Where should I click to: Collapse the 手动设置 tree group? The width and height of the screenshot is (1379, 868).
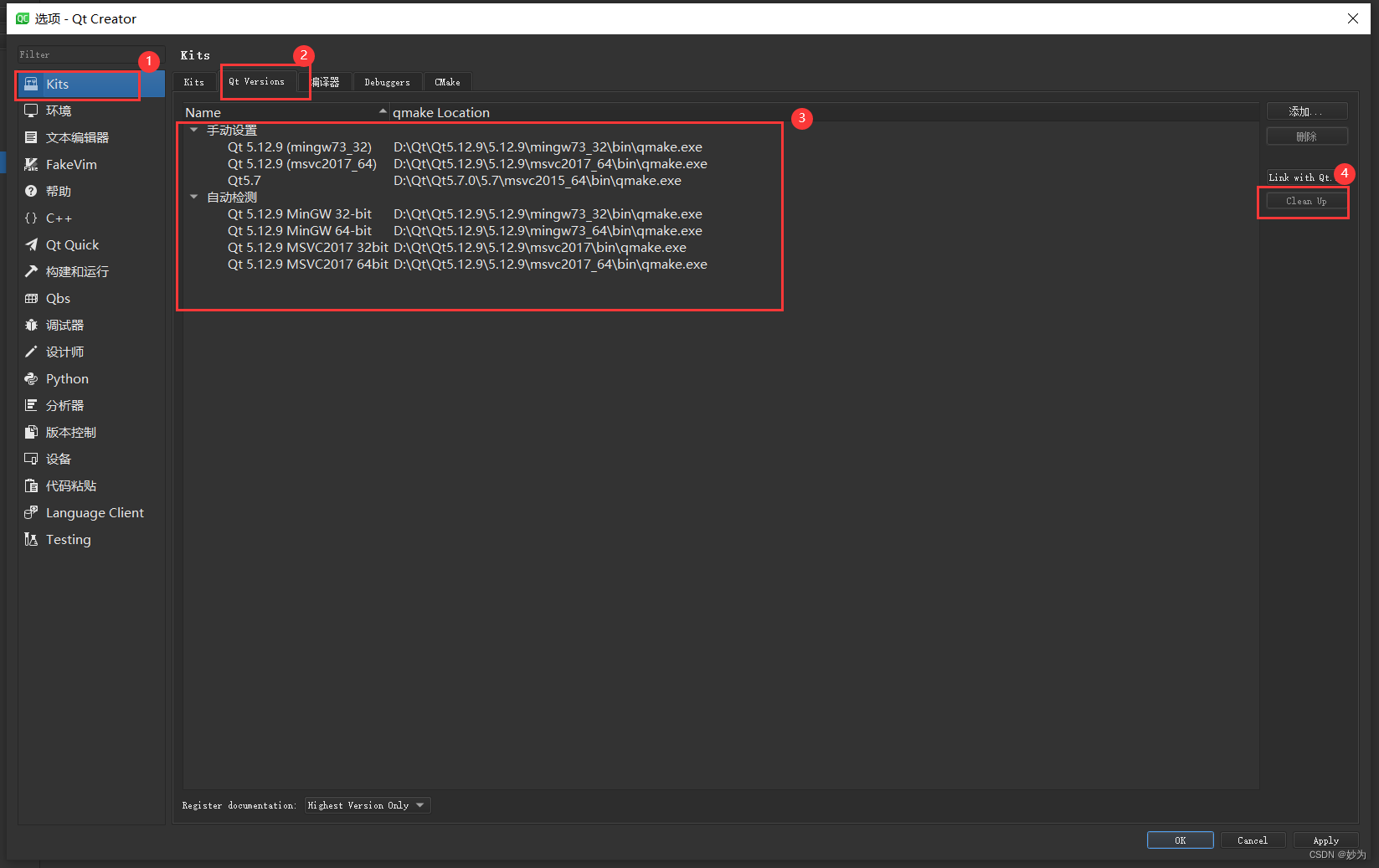[193, 130]
